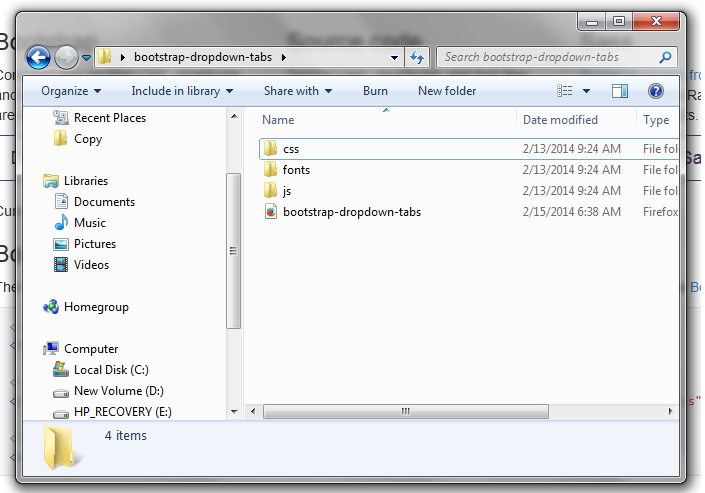Open Music library in the sidebar
Image resolution: width=705 pixels, height=493 pixels.
89,223
